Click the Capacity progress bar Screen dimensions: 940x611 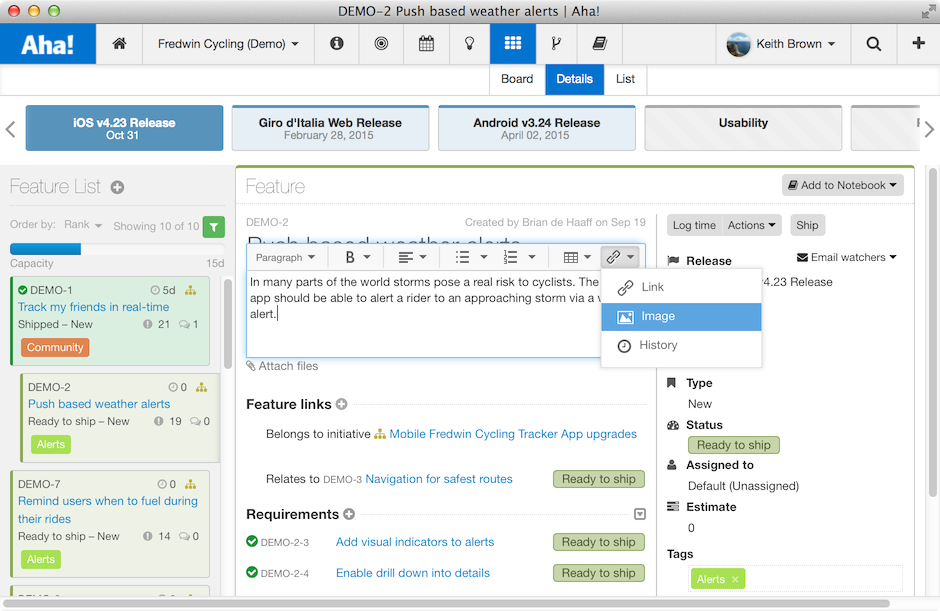pyautogui.click(x=117, y=249)
